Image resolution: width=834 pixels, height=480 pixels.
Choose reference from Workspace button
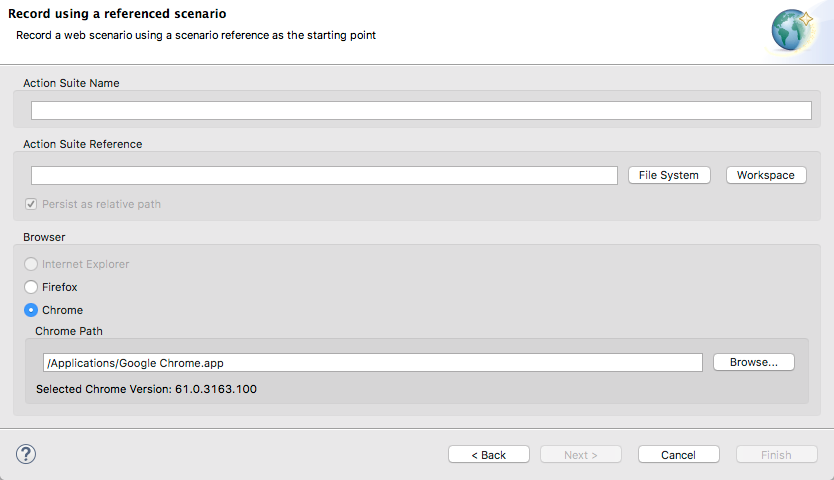(x=766, y=175)
